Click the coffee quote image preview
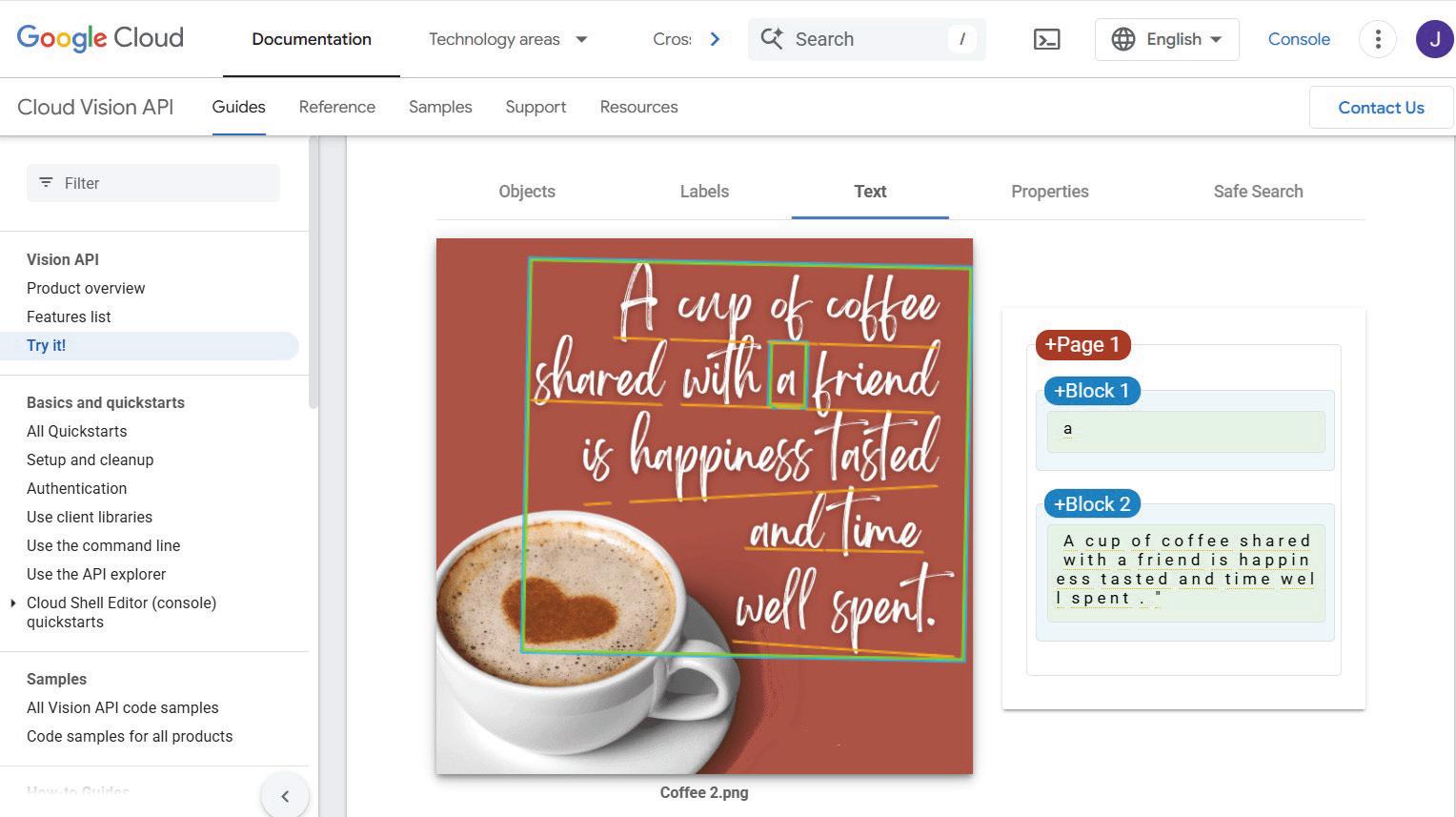1456x817 pixels. click(x=704, y=506)
